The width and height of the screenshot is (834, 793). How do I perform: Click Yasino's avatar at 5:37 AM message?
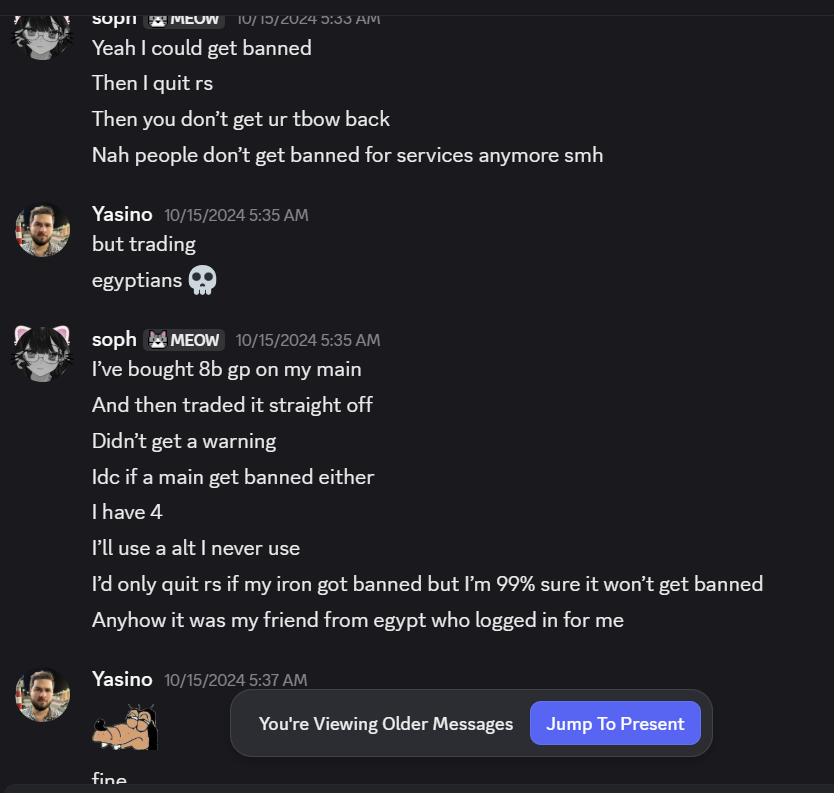click(x=43, y=695)
